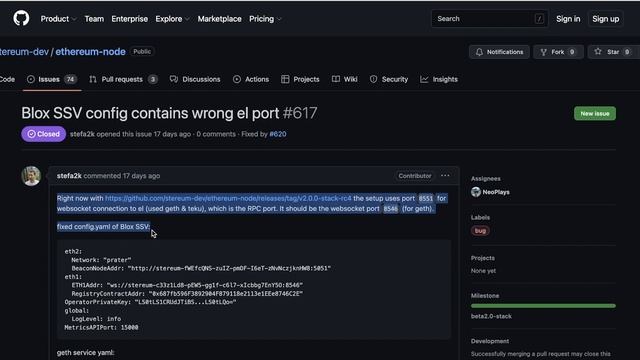Click the milestone progress bar
The image size is (640, 360).
[543, 306]
